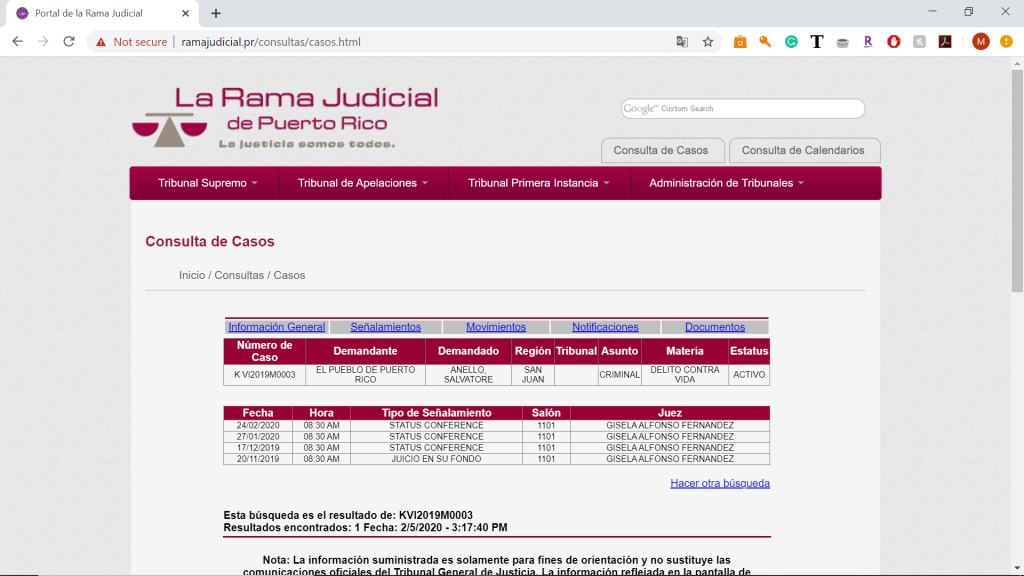Click the Google Translate icon in address bar
This screenshot has width=1024, height=576.
[x=682, y=42]
